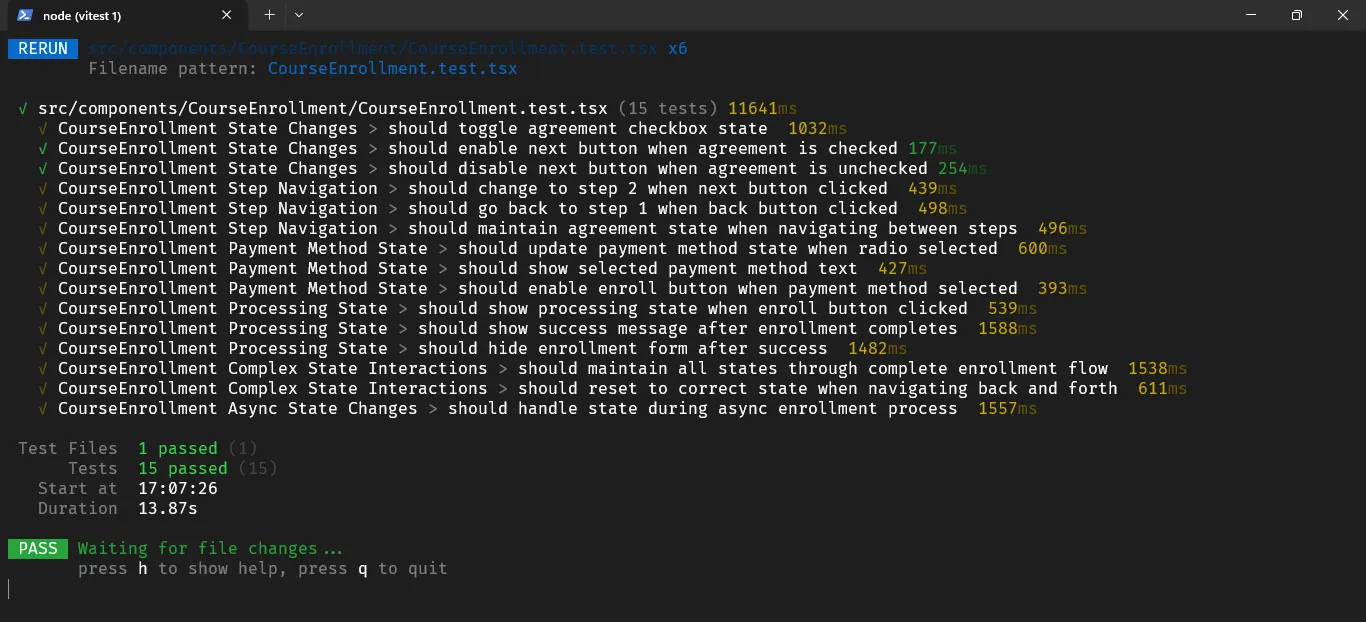The width and height of the screenshot is (1366, 622).
Task: Click the checkmark beside "should change to step 2" test
Action: pyautogui.click(x=41, y=188)
